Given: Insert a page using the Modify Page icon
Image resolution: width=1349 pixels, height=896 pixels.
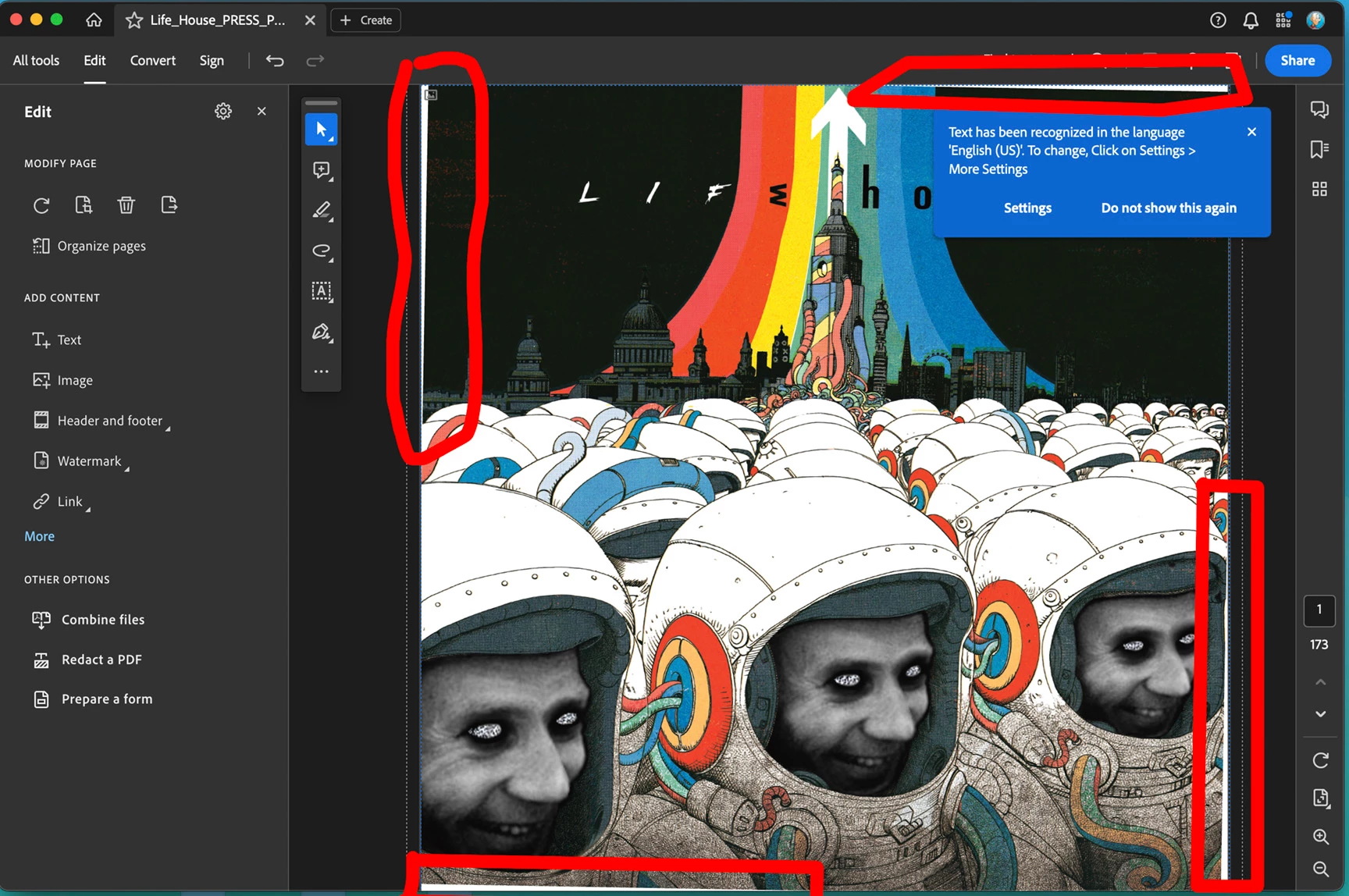Looking at the screenshot, I should click(84, 205).
